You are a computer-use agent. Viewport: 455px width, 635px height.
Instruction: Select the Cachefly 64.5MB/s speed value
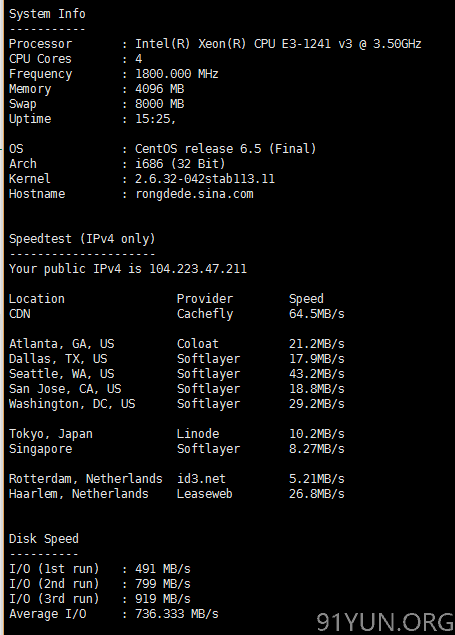(317, 314)
